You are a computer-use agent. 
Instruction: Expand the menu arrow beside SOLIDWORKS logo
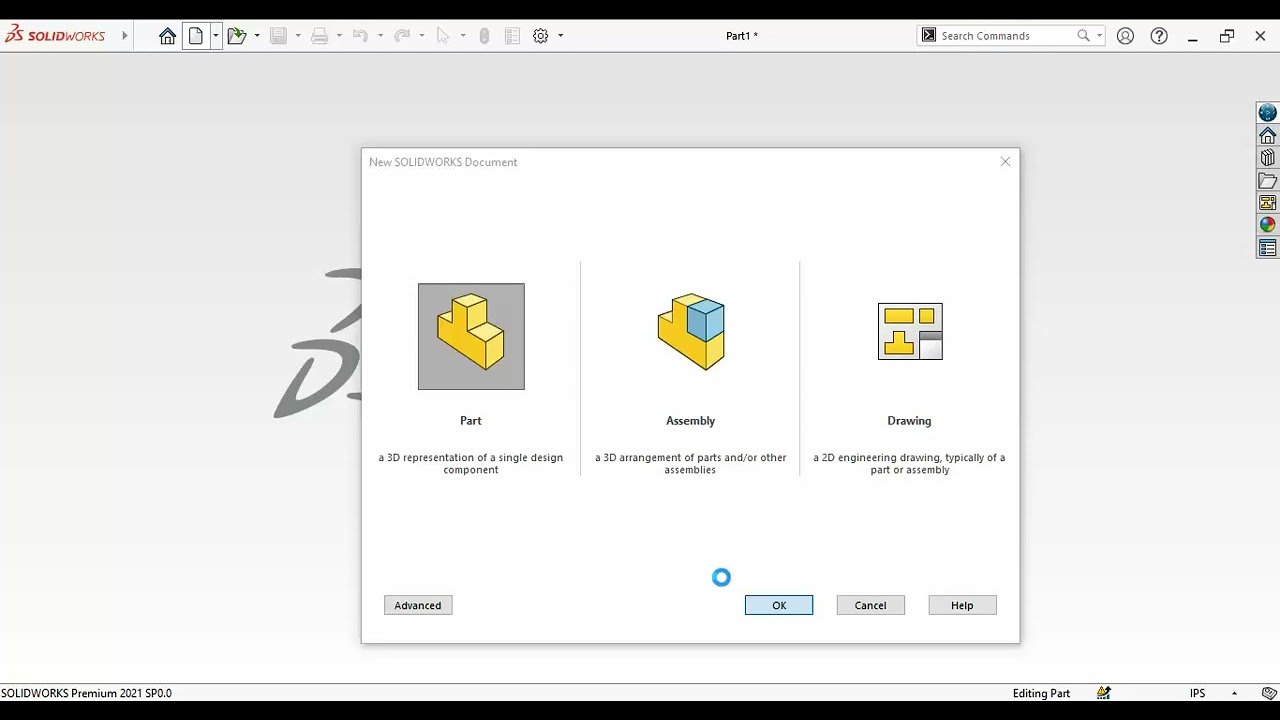pos(125,36)
